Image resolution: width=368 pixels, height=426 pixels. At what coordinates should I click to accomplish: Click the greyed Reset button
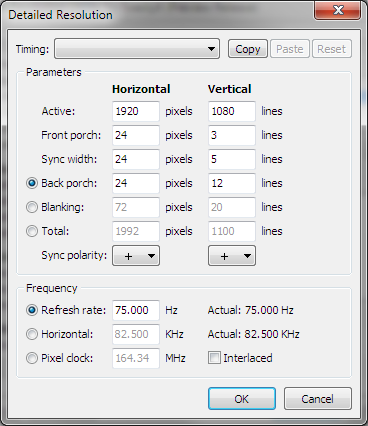pyautogui.click(x=332, y=49)
